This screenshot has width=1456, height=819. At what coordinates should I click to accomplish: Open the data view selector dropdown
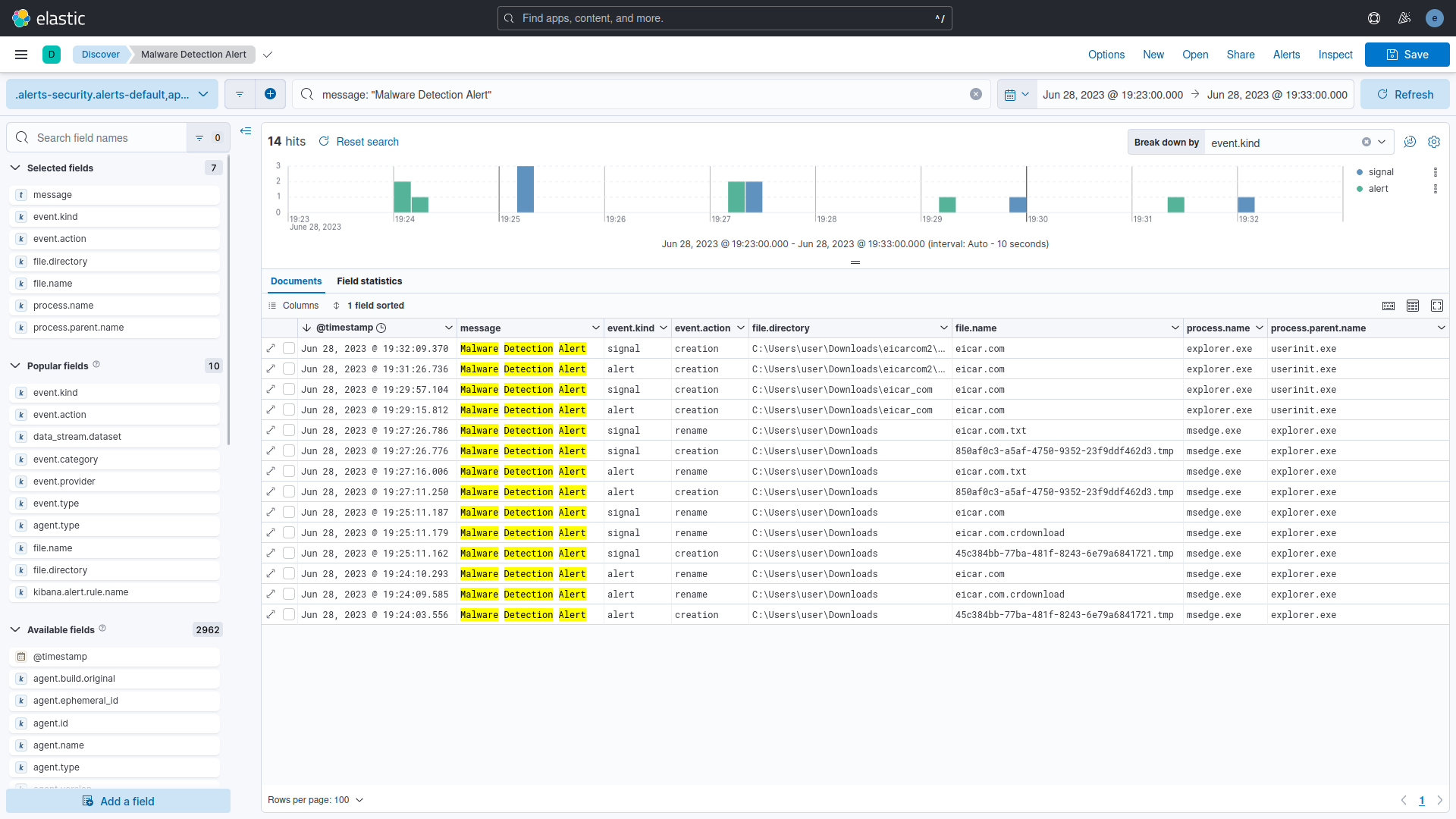pos(112,94)
